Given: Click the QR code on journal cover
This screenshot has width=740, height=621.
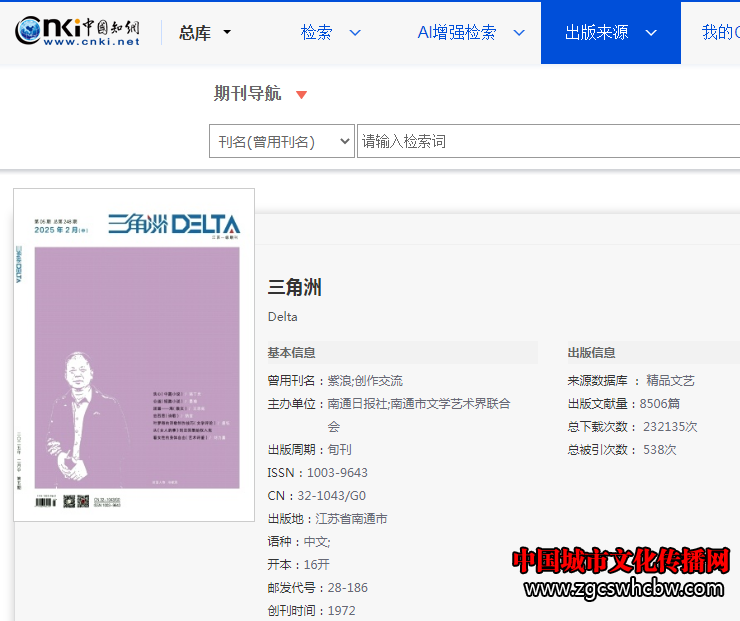Looking at the screenshot, I should pyautogui.click(x=70, y=502).
